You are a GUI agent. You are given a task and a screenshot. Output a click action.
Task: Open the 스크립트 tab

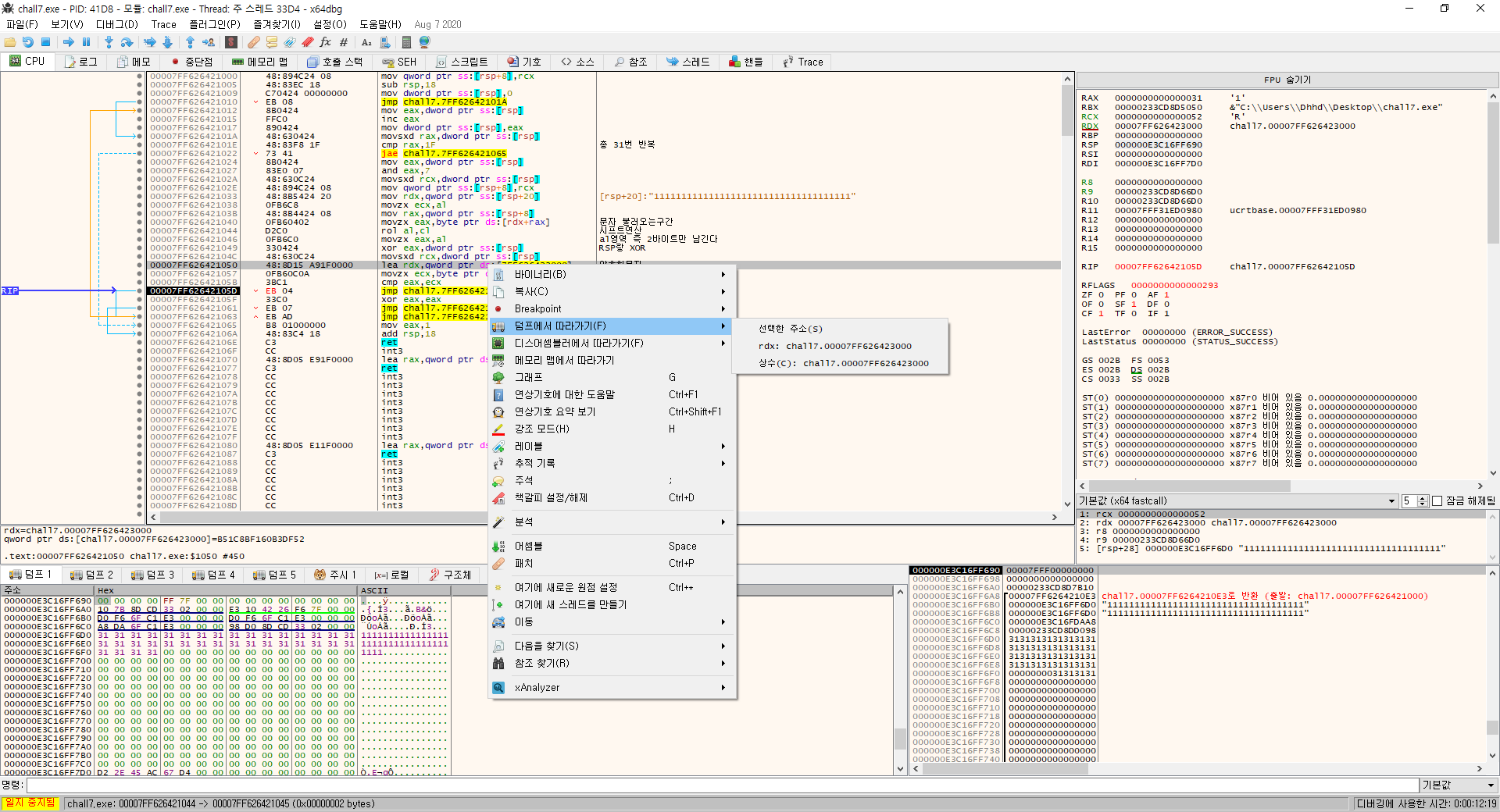462,62
